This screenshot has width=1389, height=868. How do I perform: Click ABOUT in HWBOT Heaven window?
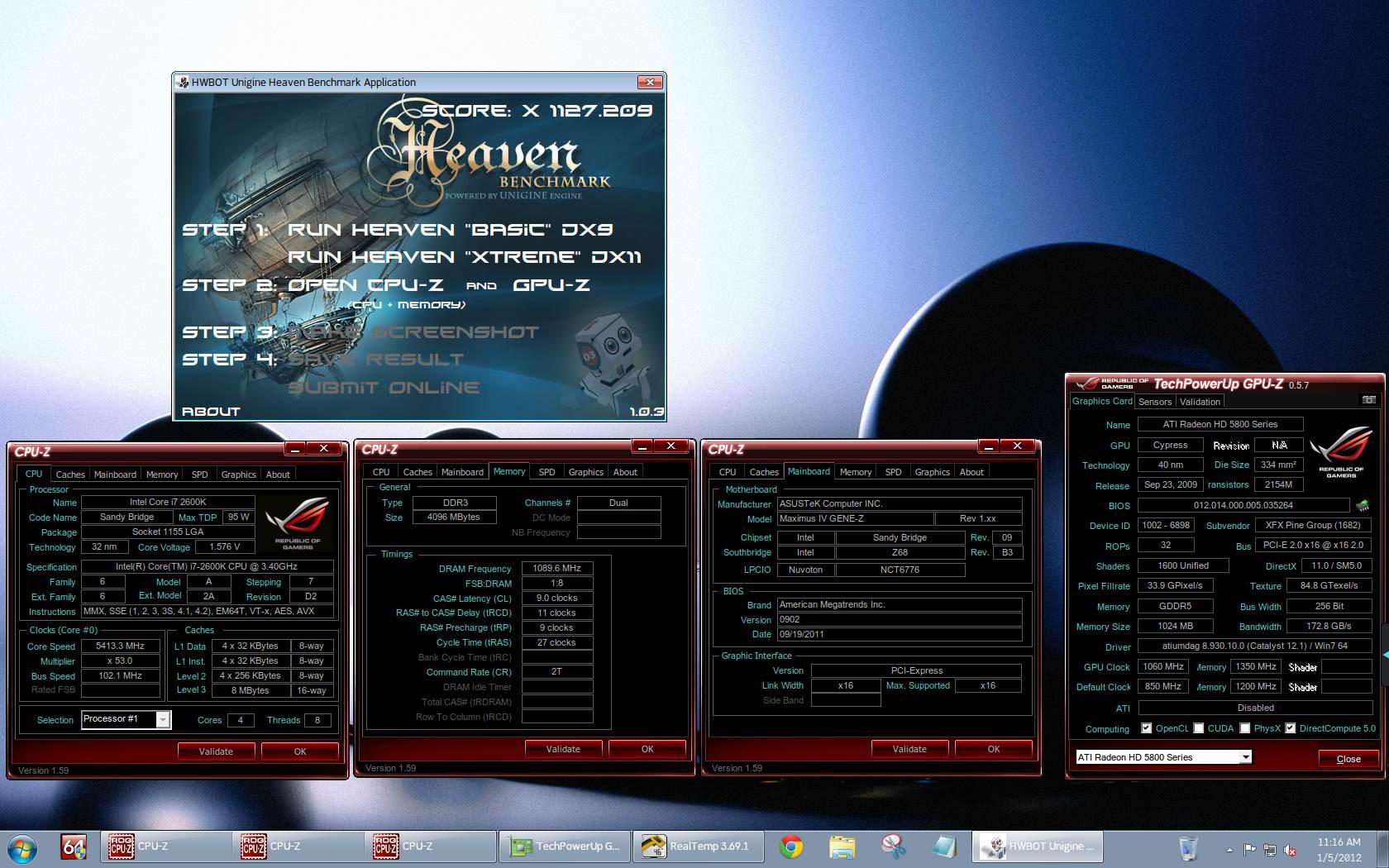point(211,411)
